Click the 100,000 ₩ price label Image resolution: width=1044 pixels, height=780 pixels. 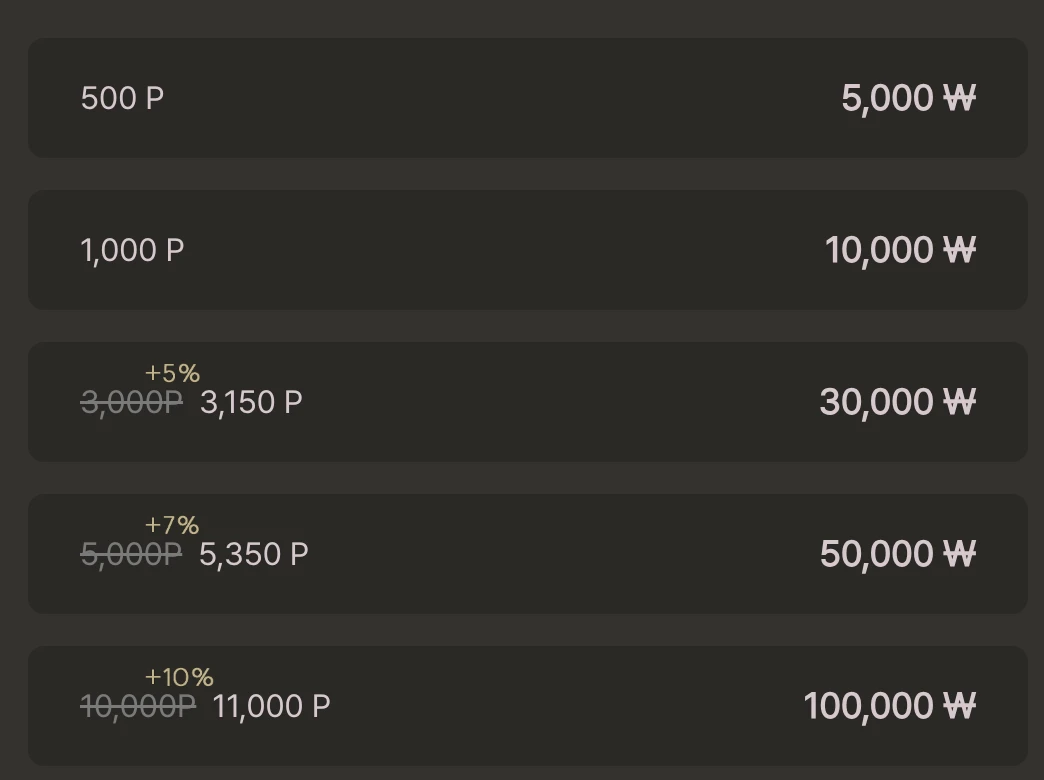(x=890, y=706)
